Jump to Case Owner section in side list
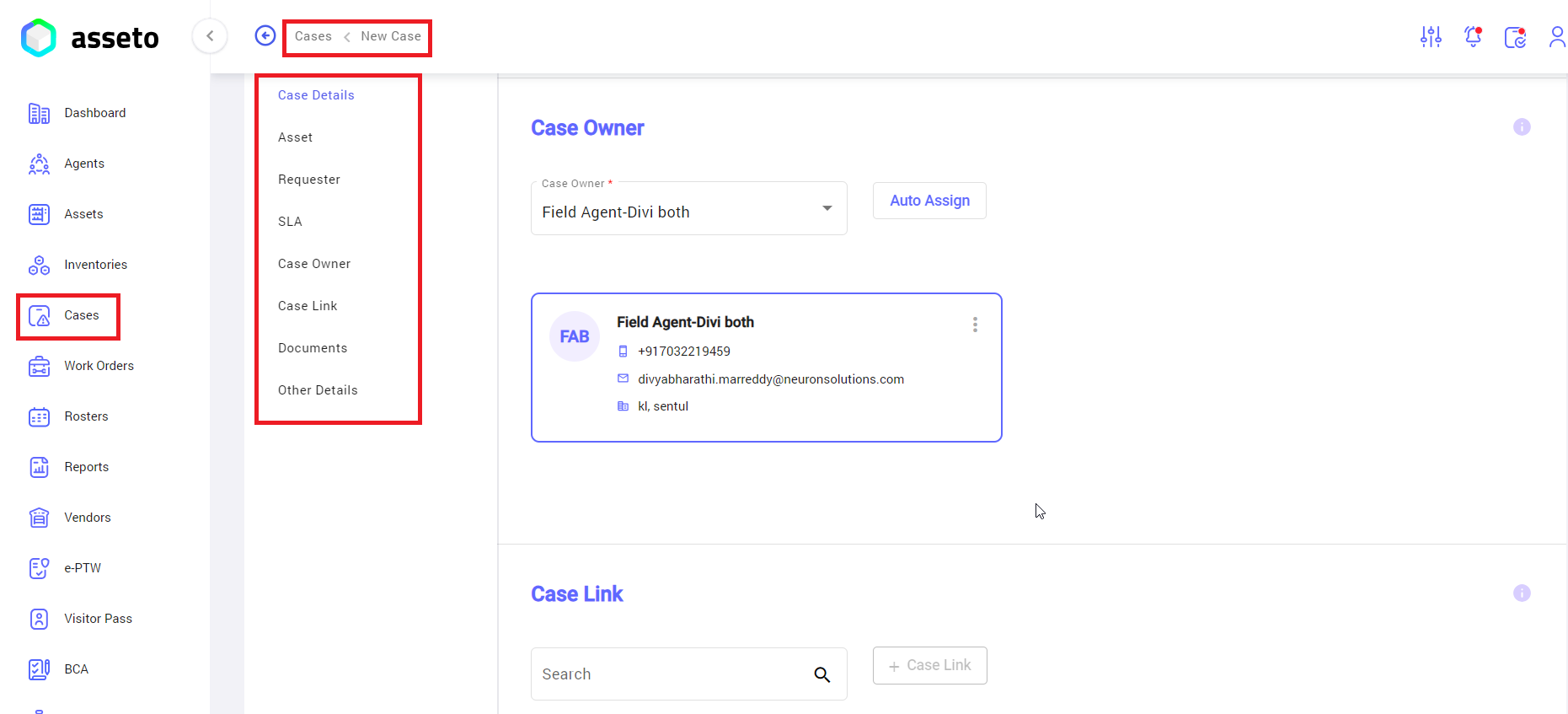 coord(314,264)
